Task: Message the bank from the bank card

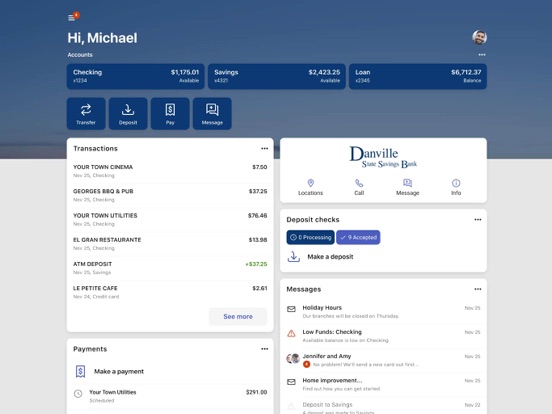Action: click(407, 187)
